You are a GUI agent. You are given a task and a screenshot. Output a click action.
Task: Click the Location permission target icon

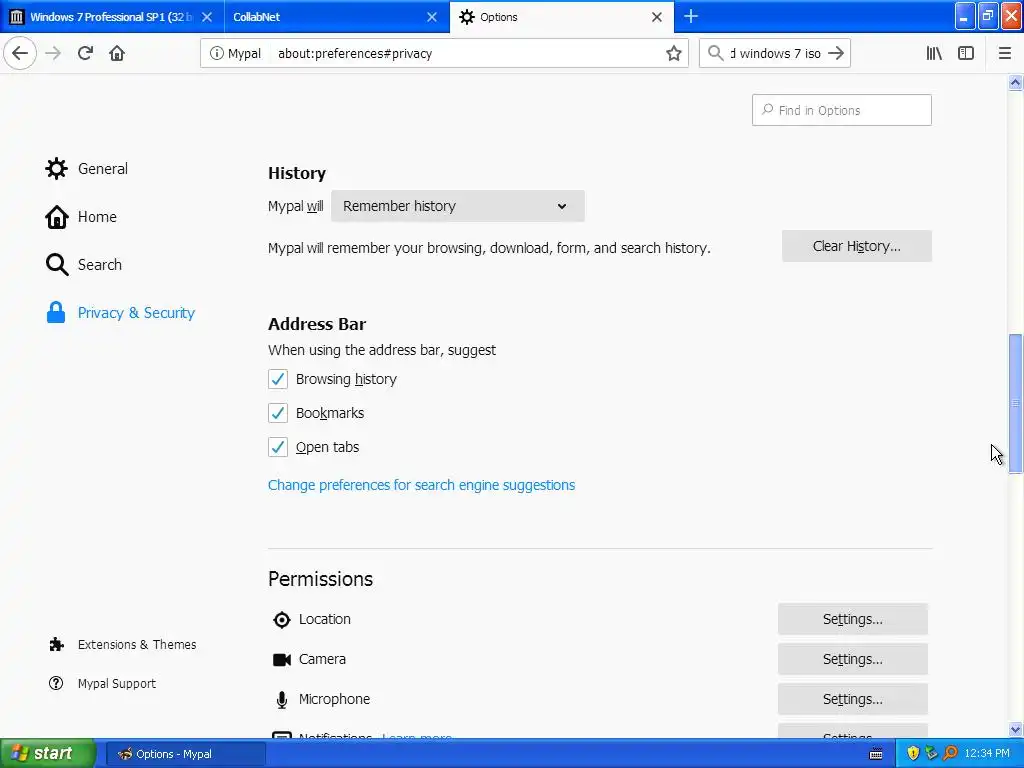click(x=281, y=620)
